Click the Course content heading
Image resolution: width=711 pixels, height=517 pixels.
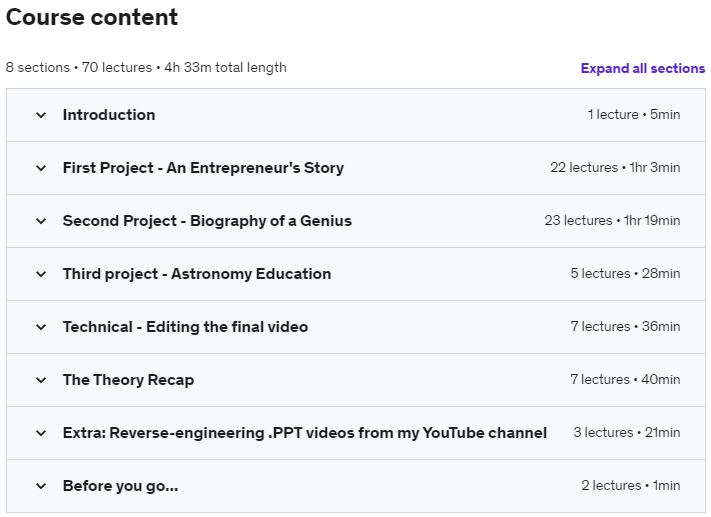tap(92, 17)
